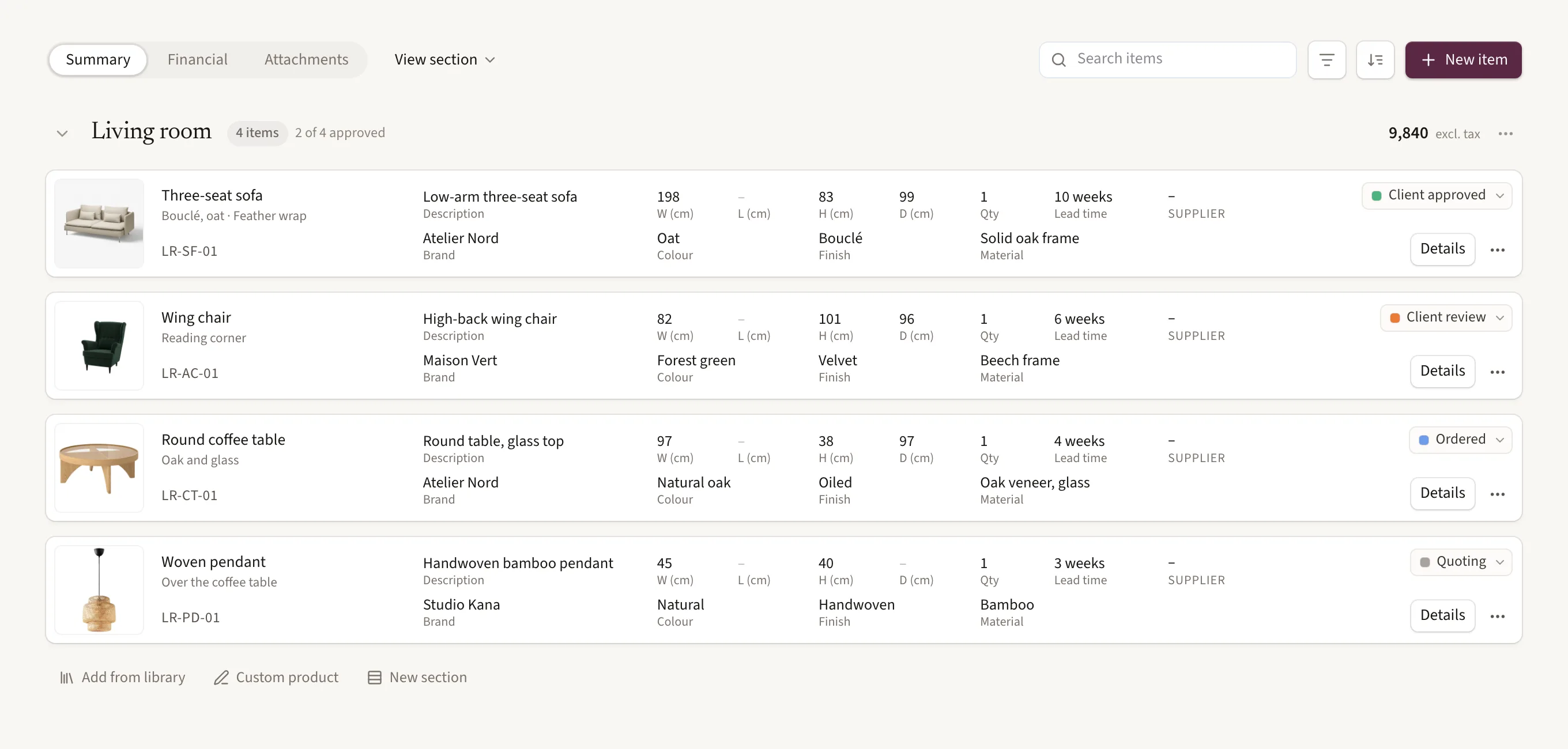Click the Forest green colour value

click(x=696, y=361)
